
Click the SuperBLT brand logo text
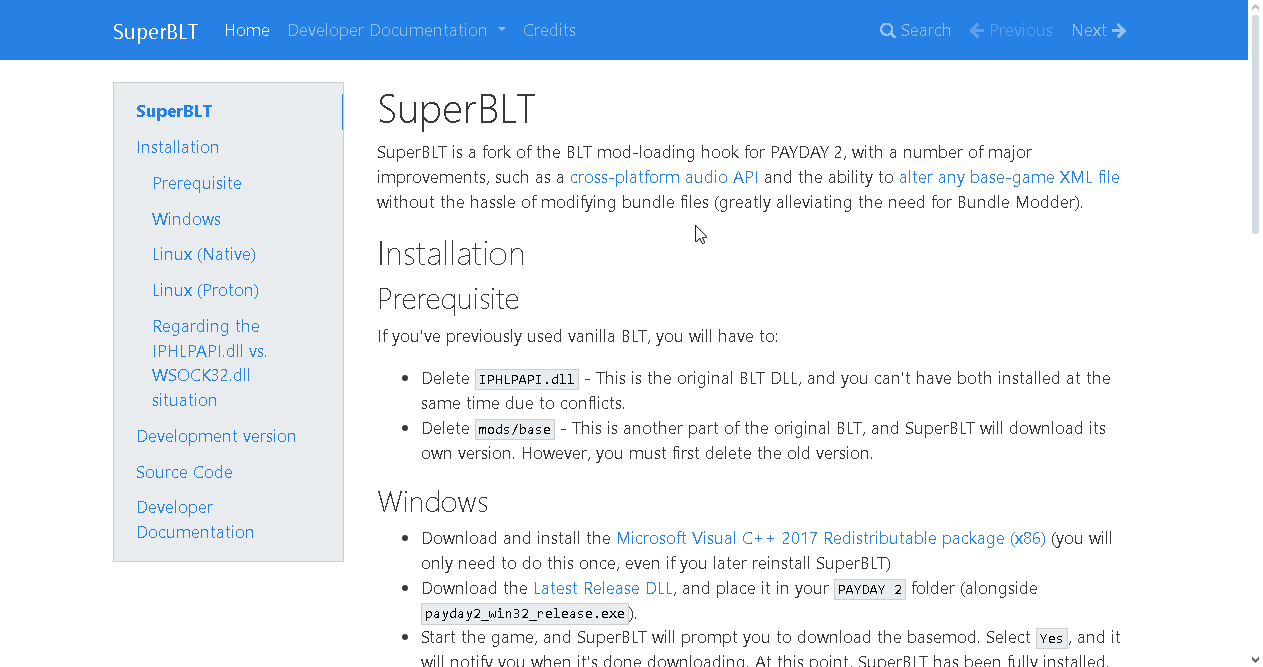[155, 31]
